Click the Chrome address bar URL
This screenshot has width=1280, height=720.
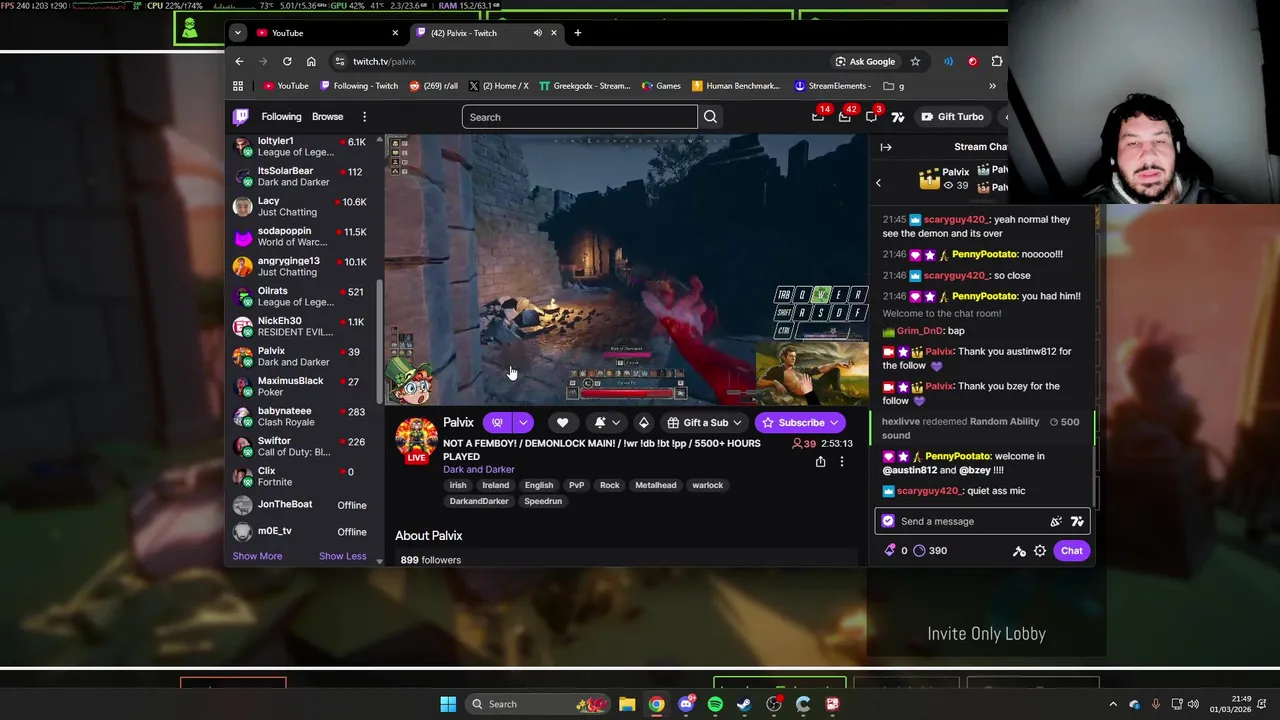click(x=384, y=62)
